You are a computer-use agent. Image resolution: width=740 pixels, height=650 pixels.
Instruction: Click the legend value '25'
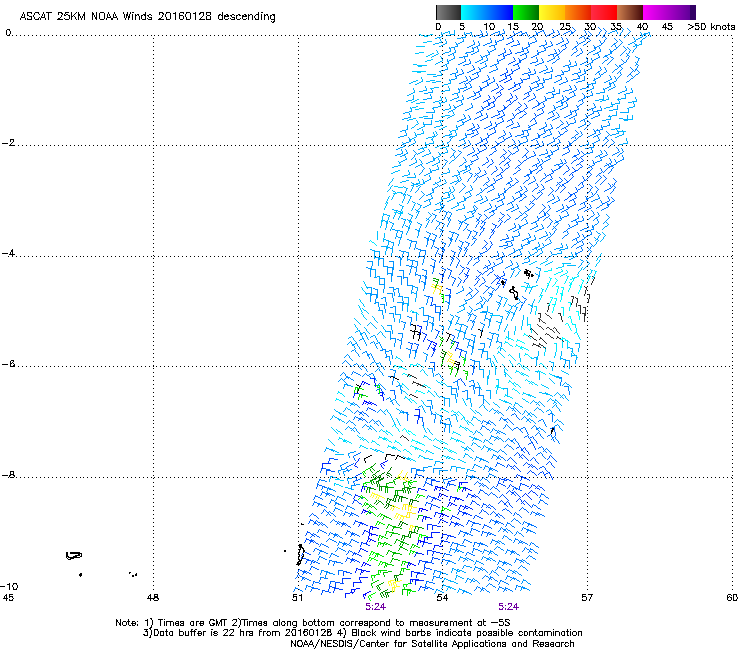565,27
